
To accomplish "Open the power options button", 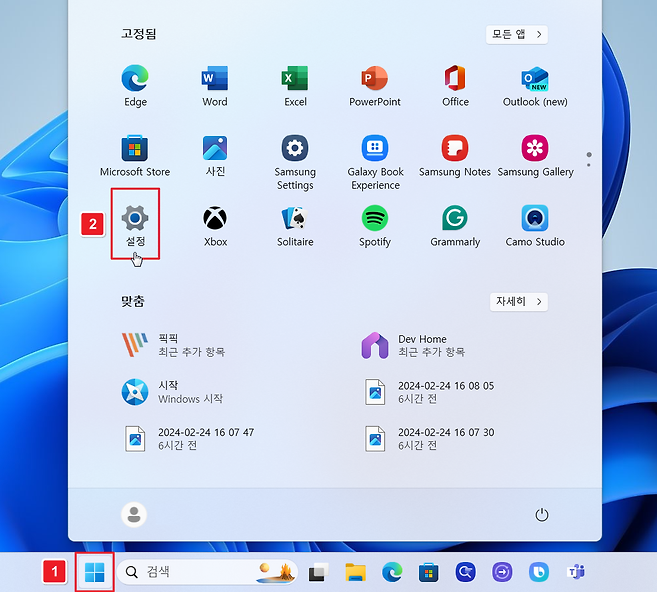I will (542, 514).
